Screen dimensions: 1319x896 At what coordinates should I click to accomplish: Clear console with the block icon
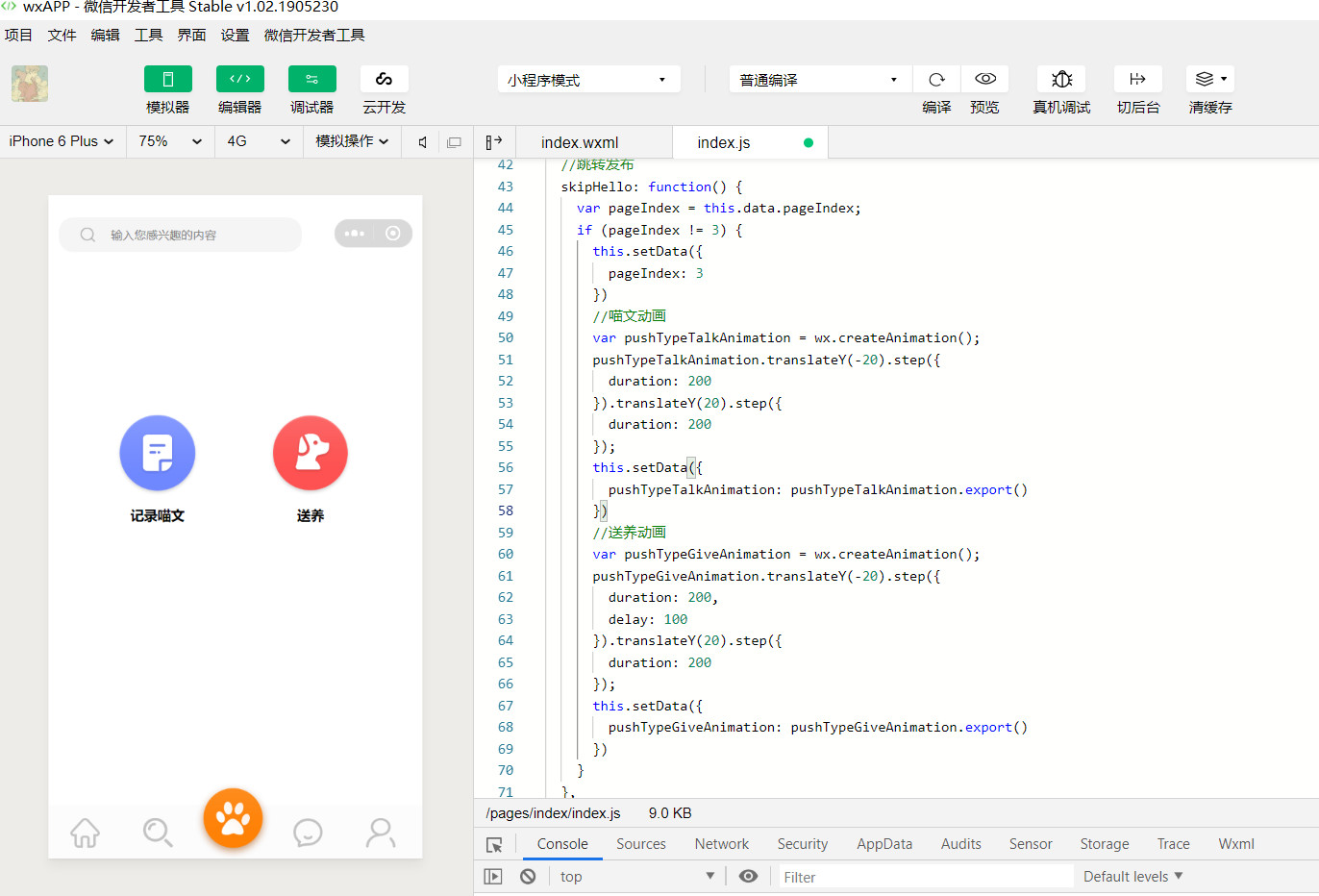point(528,877)
